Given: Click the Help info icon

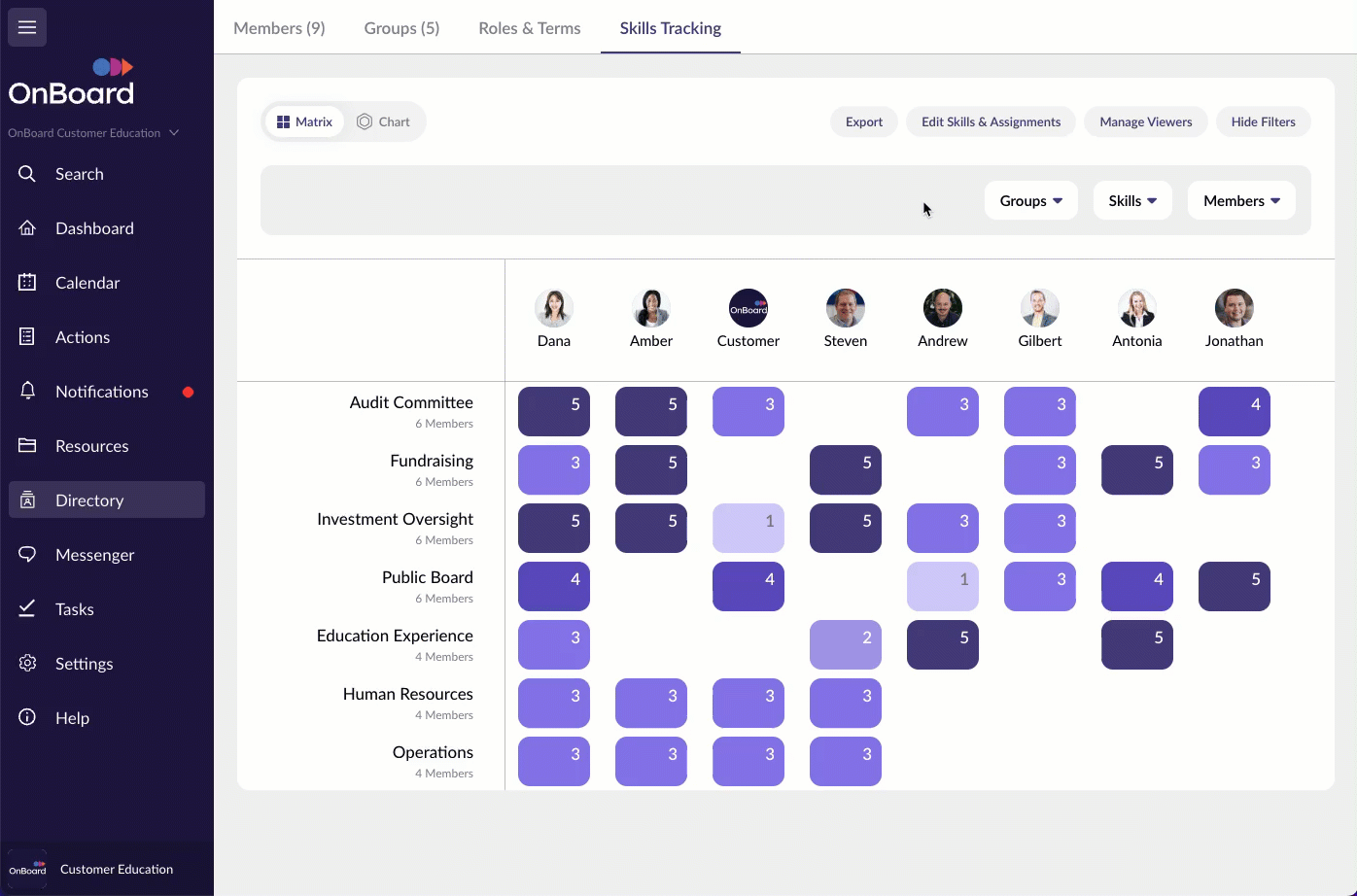Looking at the screenshot, I should click(x=27, y=718).
